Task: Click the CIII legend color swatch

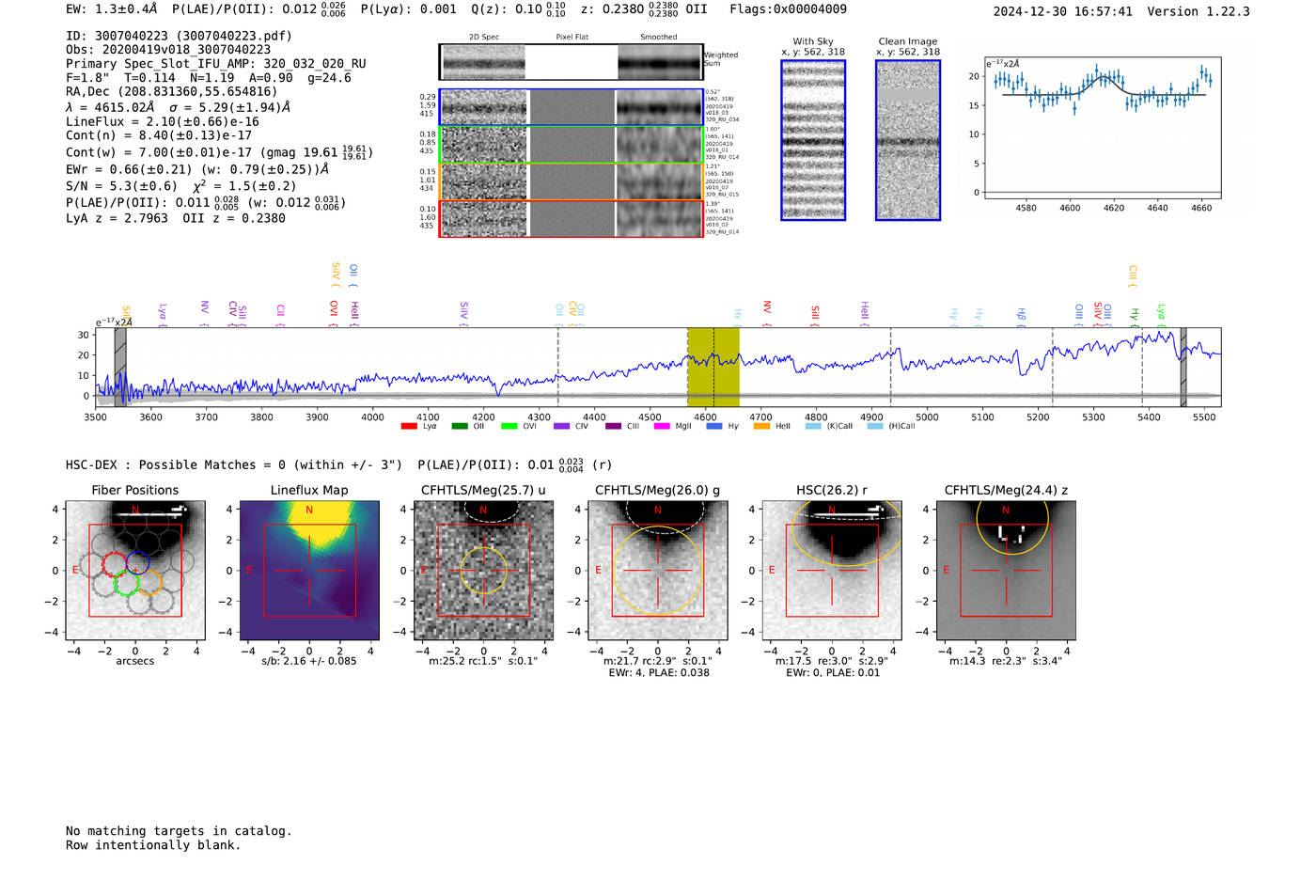Action: point(613,426)
